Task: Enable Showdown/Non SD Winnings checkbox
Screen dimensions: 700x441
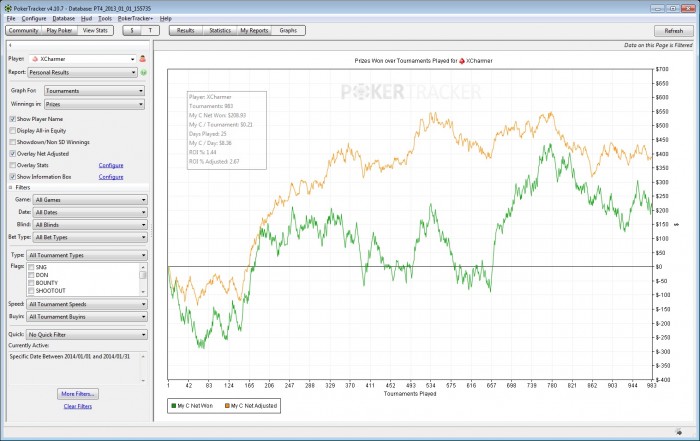Action: tap(12, 142)
